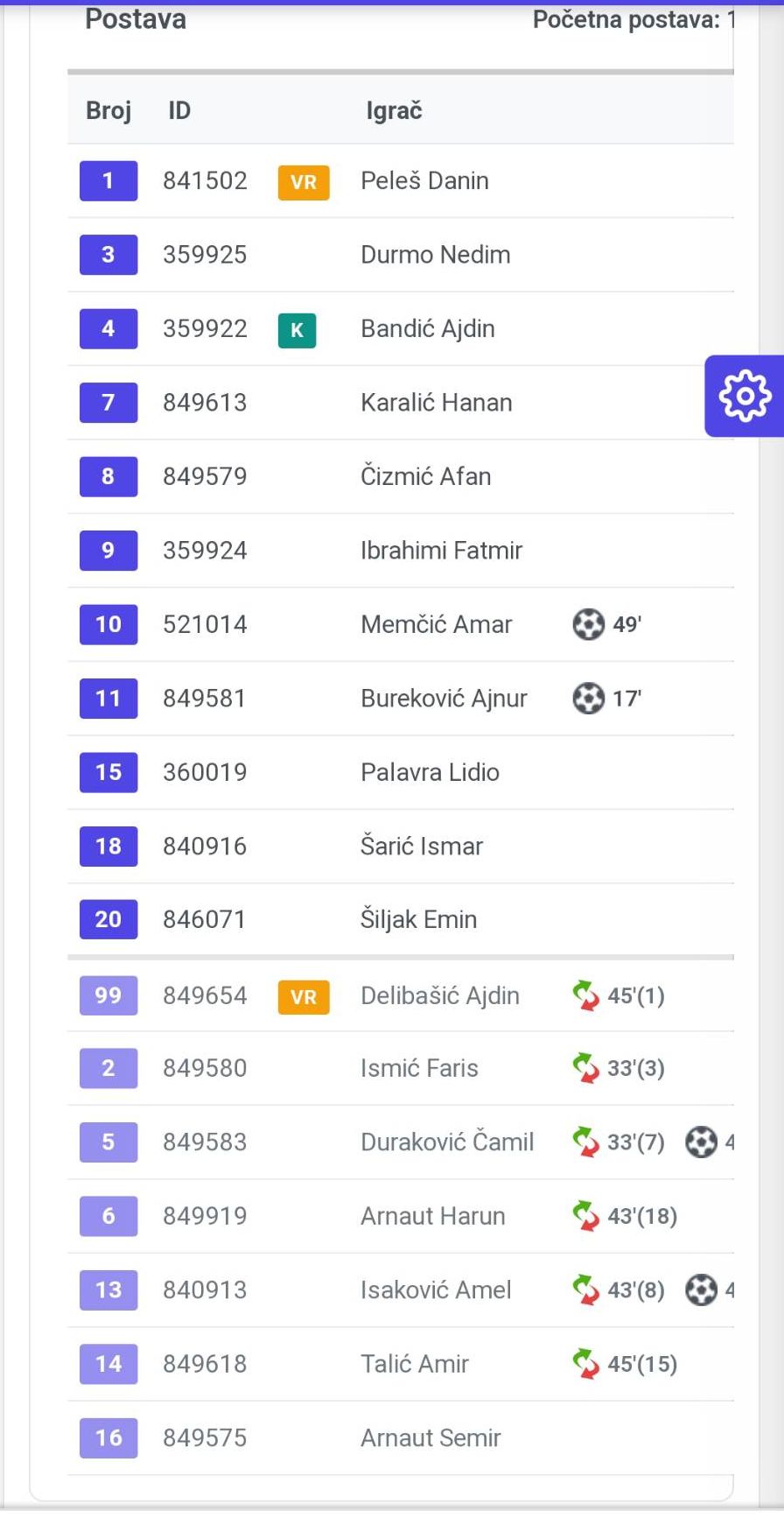
Task: Click goal ball icon for Bureković Ajnur
Action: 588,698
